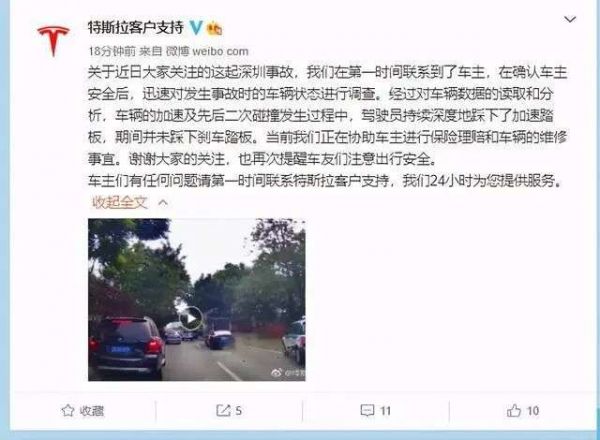Viewport: 600px width, 440px height.
Task: Click the star favorite icon
Action: (68, 411)
